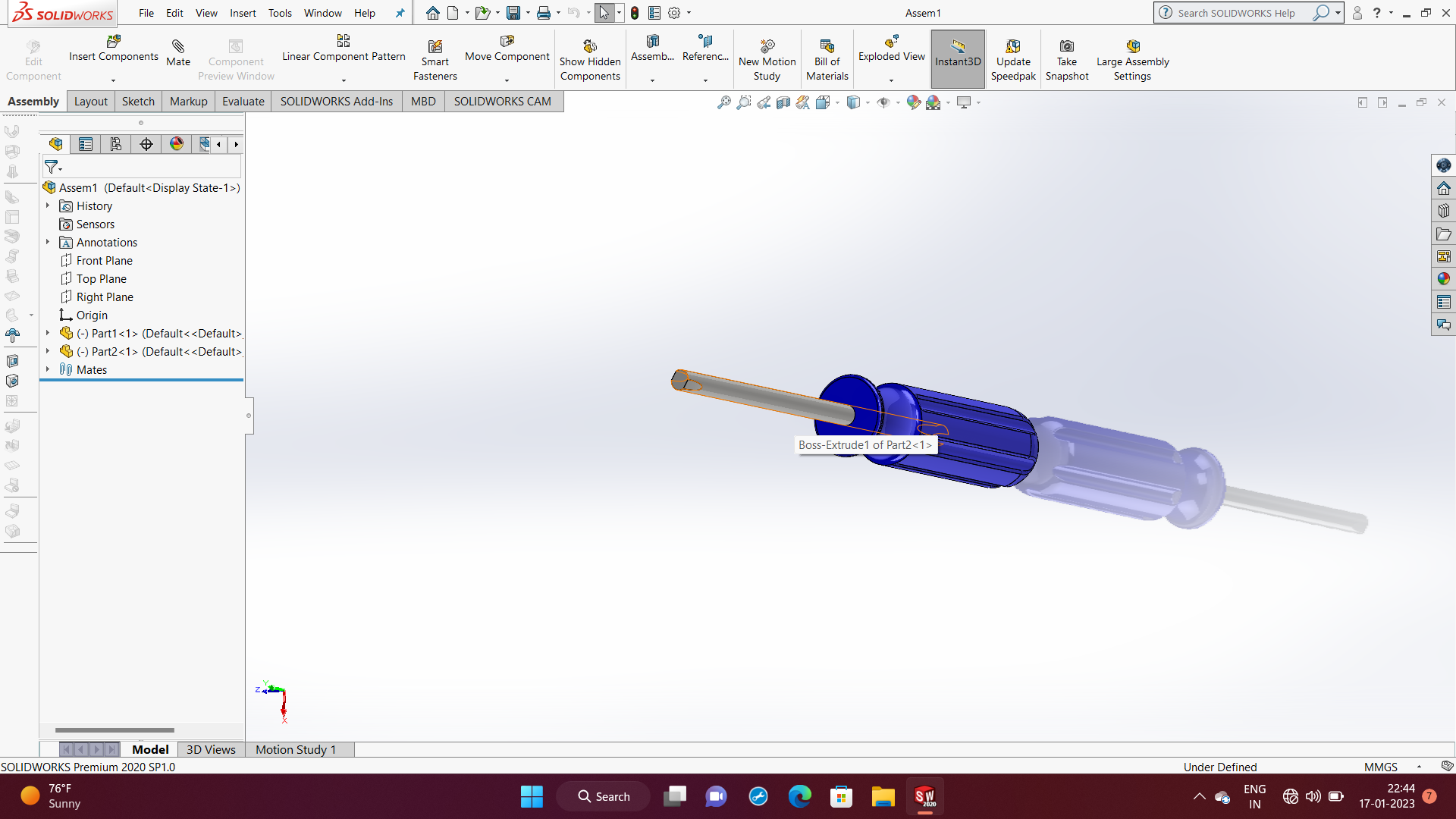
Task: Click the Zoom to Area icon
Action: 744,102
